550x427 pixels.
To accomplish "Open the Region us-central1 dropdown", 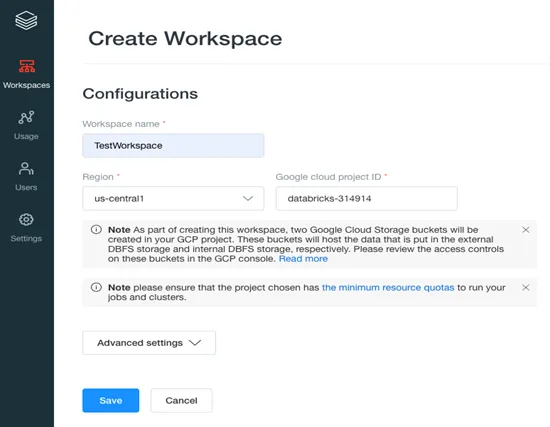I will pyautogui.click(x=173, y=199).
